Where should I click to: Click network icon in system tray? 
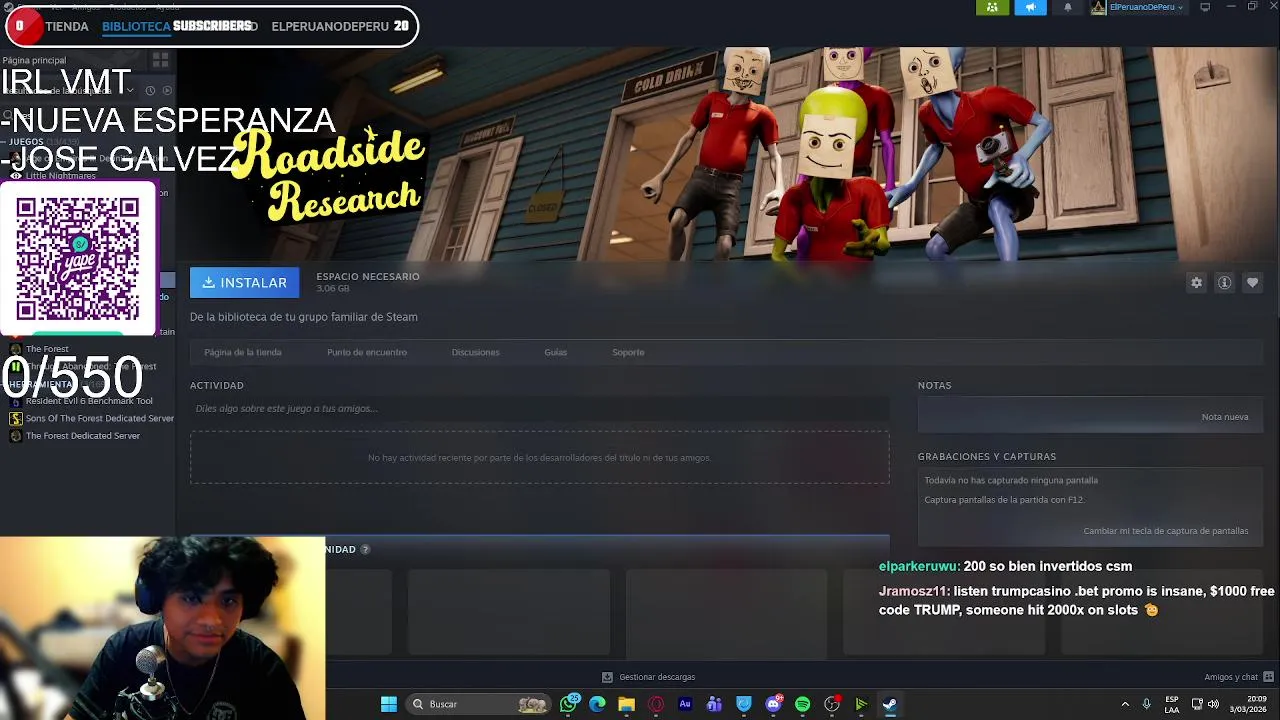(x=1197, y=704)
